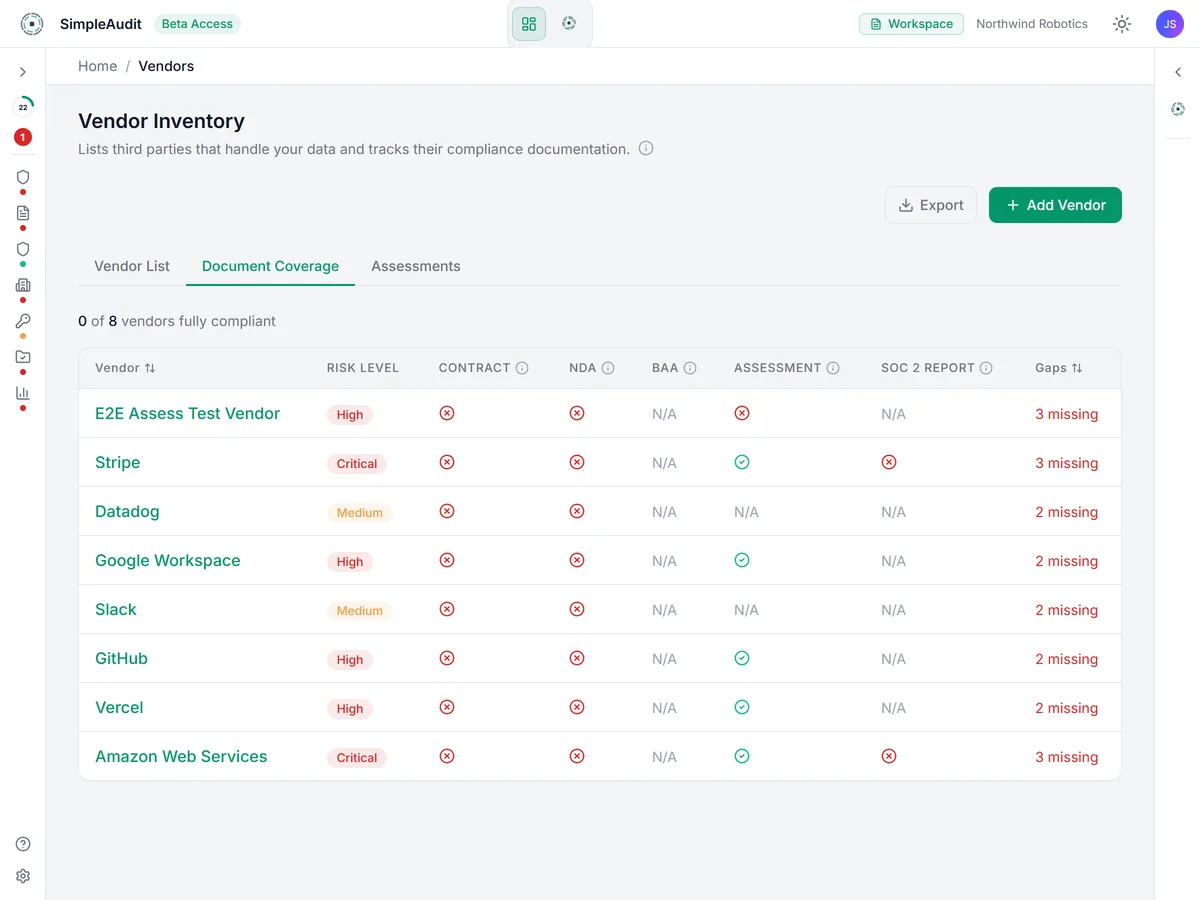
Task: Open the assistant icon in the right panel
Action: click(x=1178, y=109)
